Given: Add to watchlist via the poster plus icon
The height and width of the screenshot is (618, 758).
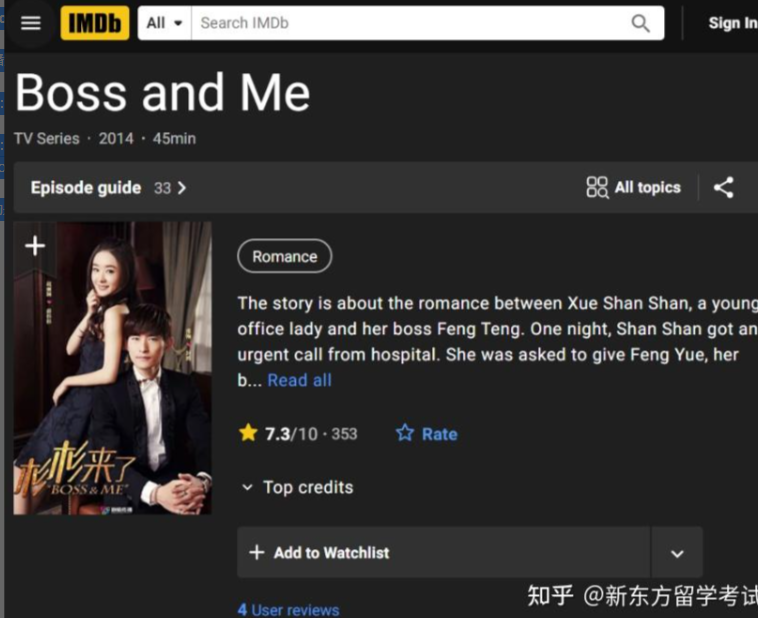Looking at the screenshot, I should coord(35,246).
